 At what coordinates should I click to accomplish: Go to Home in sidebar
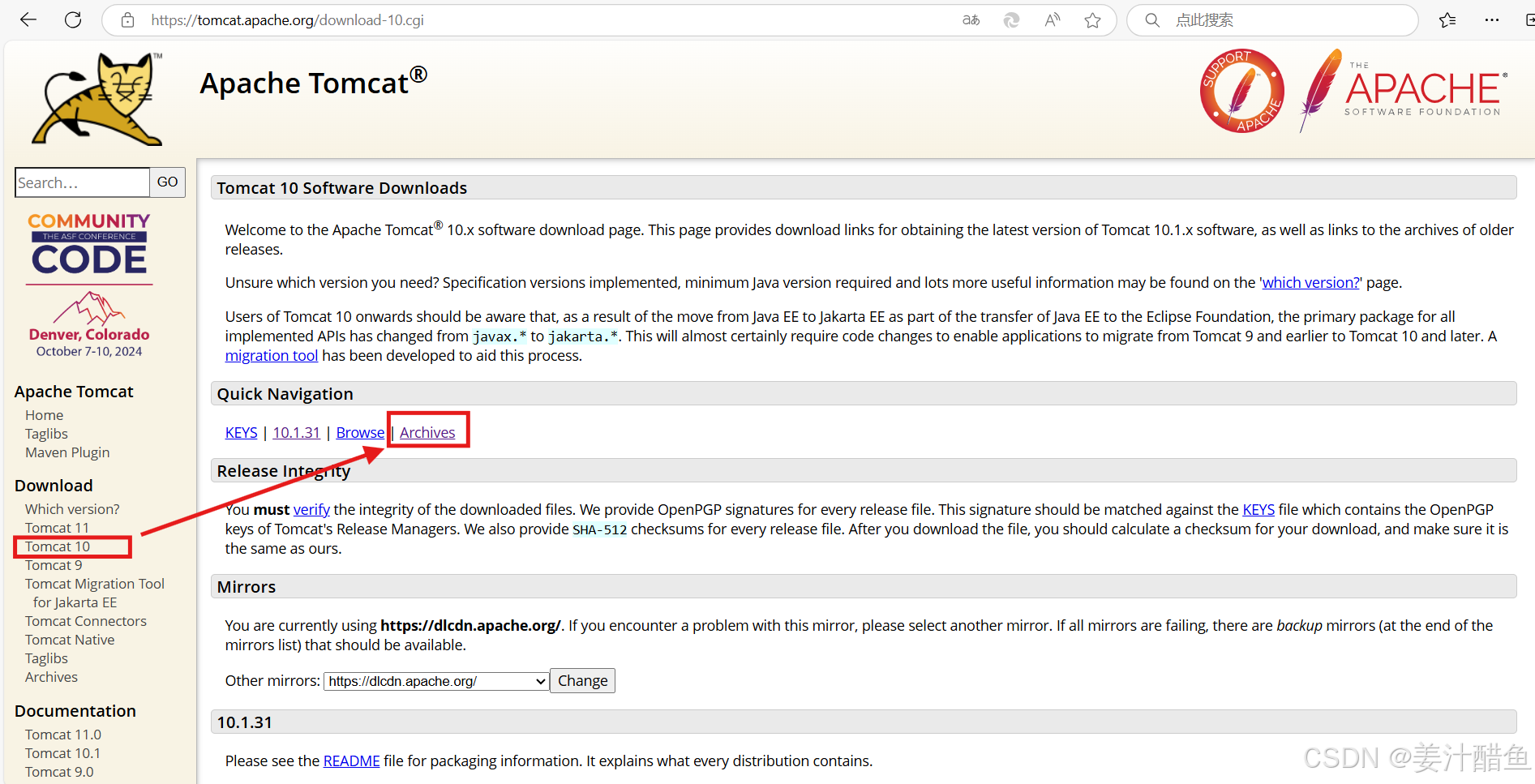(44, 415)
